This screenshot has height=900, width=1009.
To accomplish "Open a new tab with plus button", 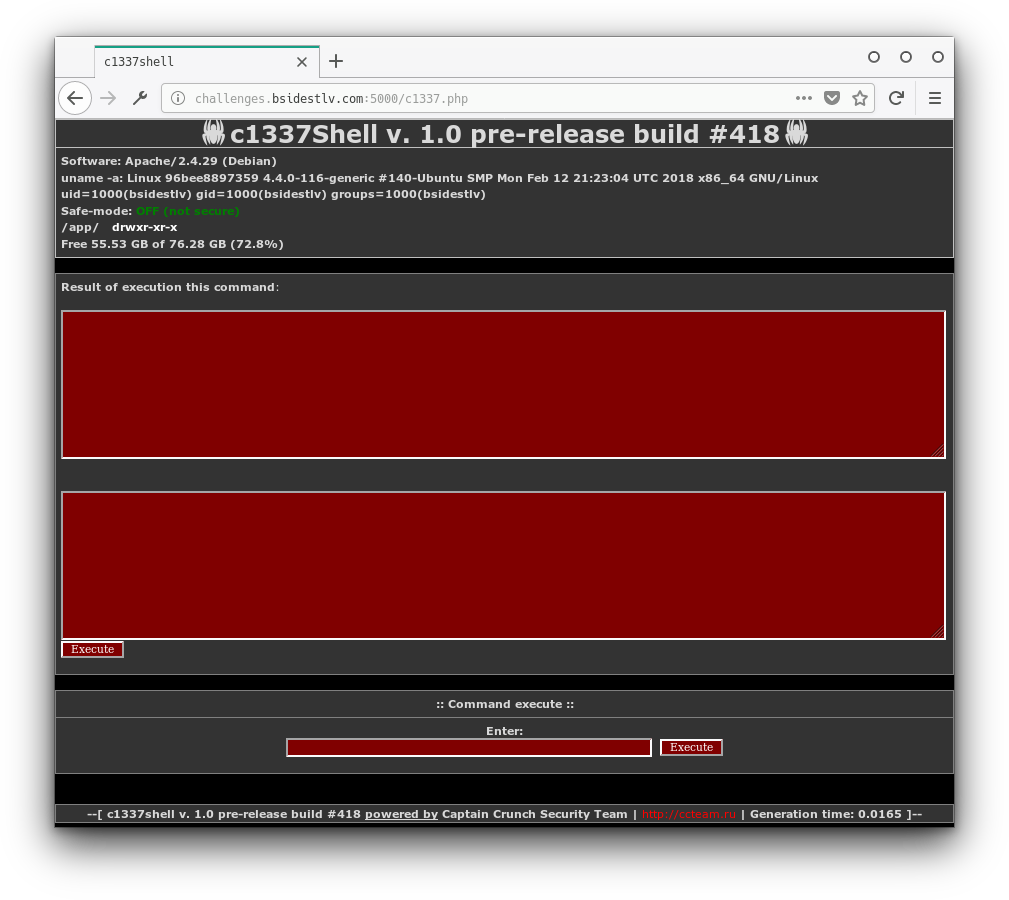I will click(x=336, y=61).
